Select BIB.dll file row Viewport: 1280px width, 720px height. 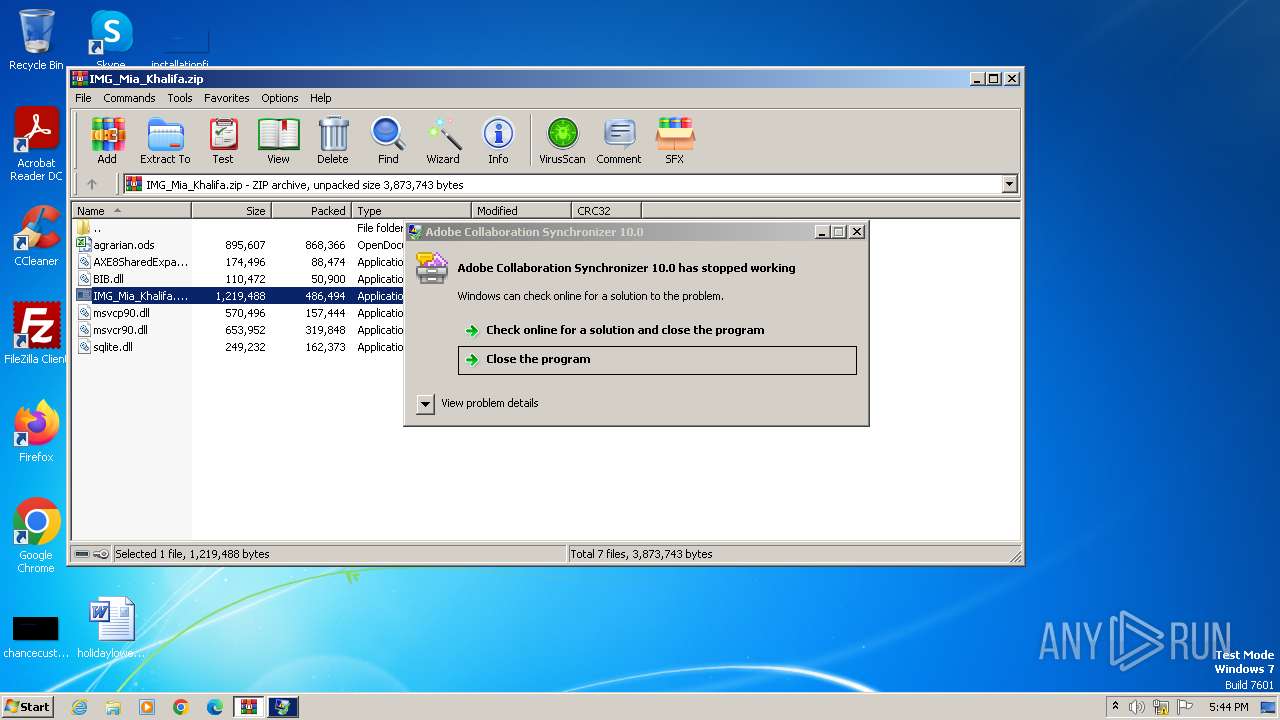point(239,279)
